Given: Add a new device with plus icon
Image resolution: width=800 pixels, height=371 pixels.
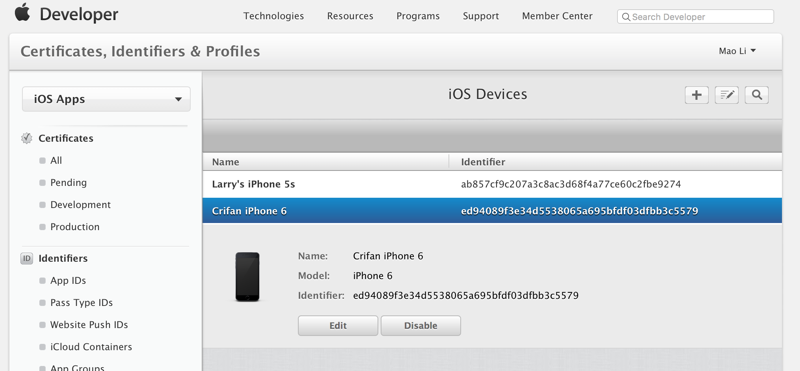Looking at the screenshot, I should click(696, 95).
